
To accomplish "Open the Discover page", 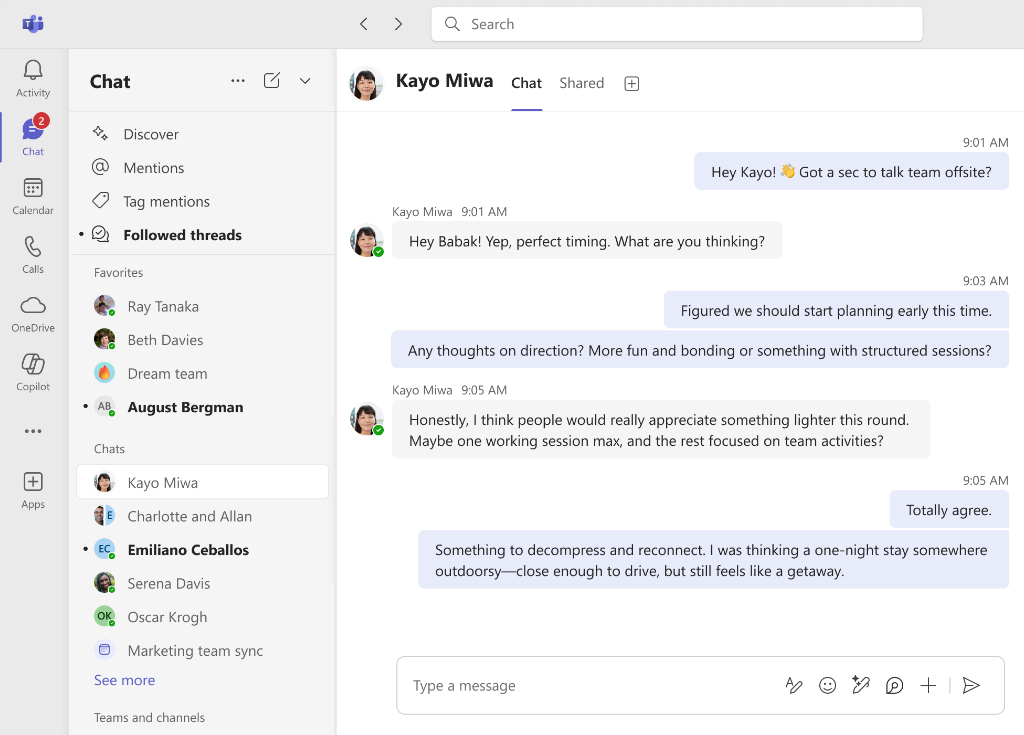I will 153,133.
